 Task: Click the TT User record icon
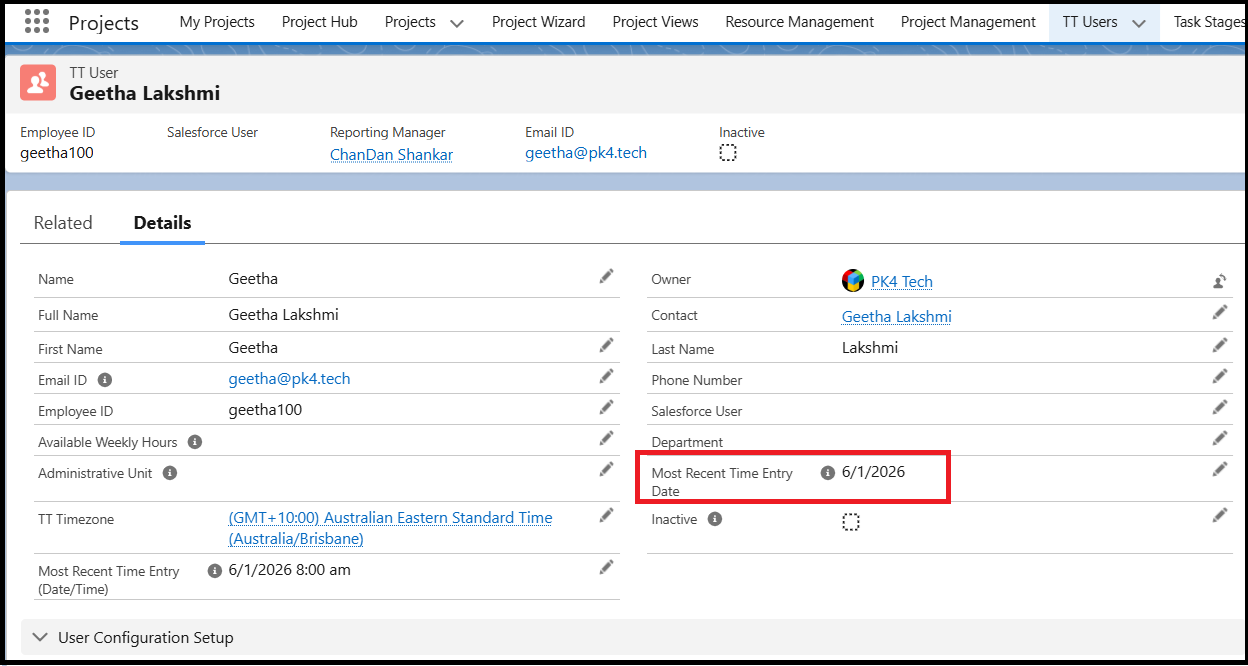[38, 83]
